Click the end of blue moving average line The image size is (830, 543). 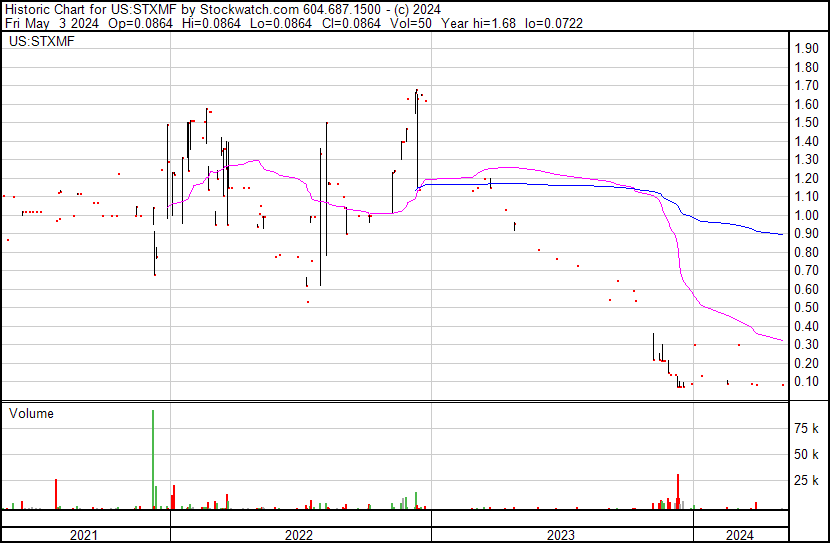tap(782, 234)
